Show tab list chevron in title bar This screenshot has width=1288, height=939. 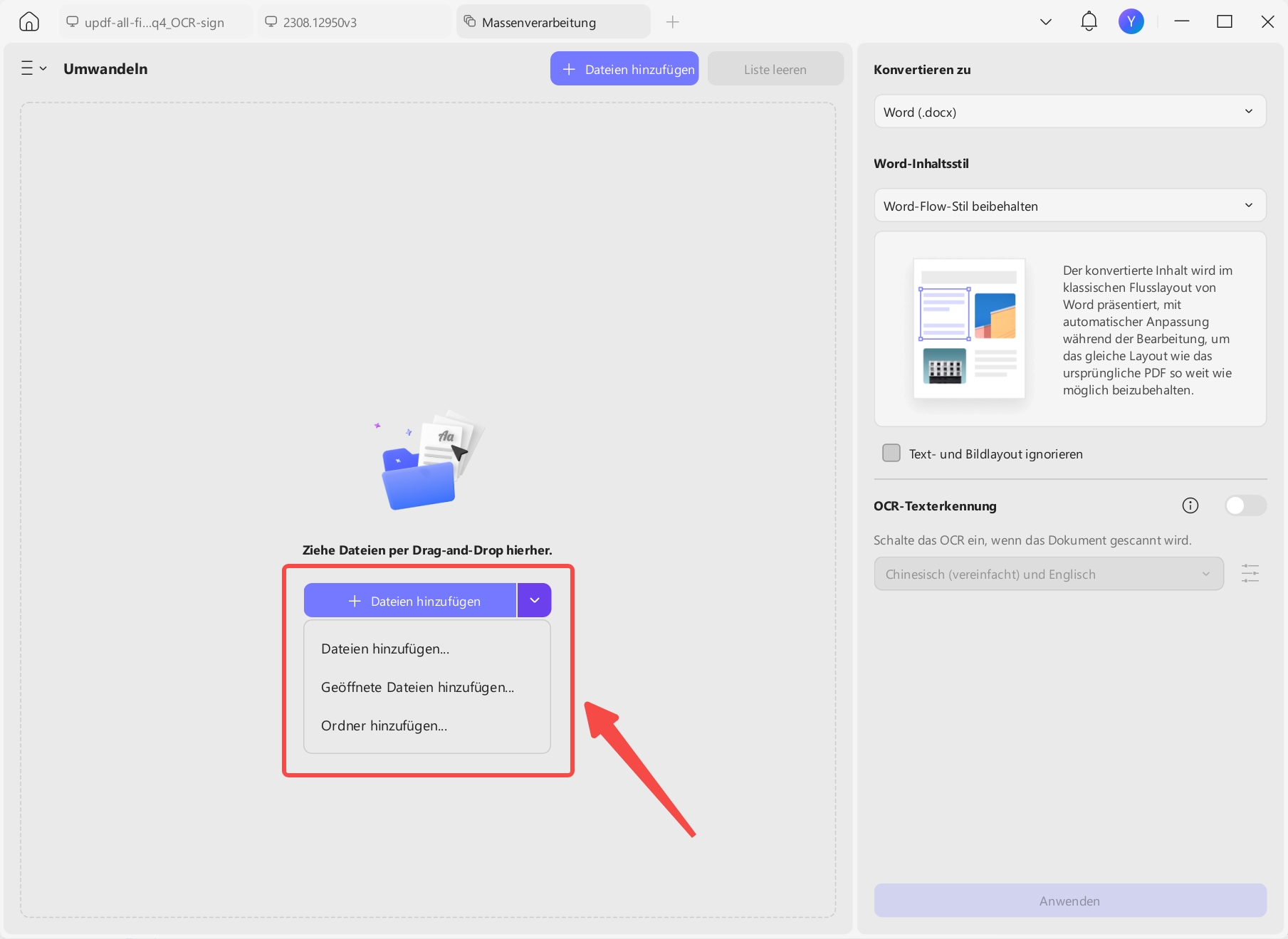pos(1046,22)
